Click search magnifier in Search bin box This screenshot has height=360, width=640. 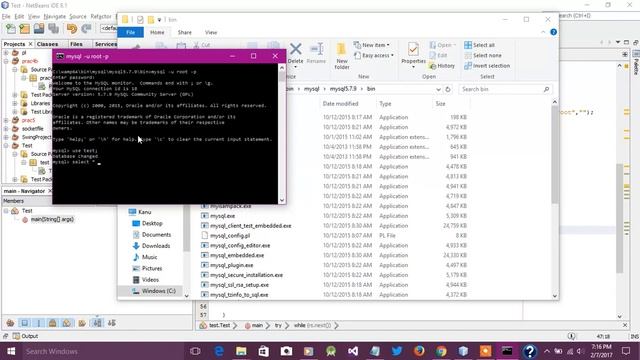pyautogui.click(x=546, y=89)
